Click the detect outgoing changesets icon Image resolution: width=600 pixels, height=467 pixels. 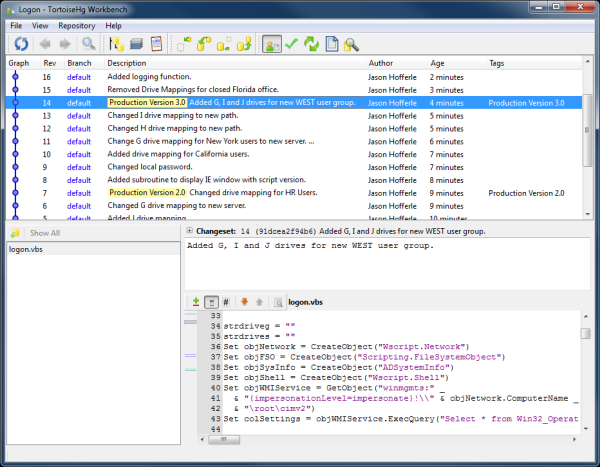click(224, 44)
